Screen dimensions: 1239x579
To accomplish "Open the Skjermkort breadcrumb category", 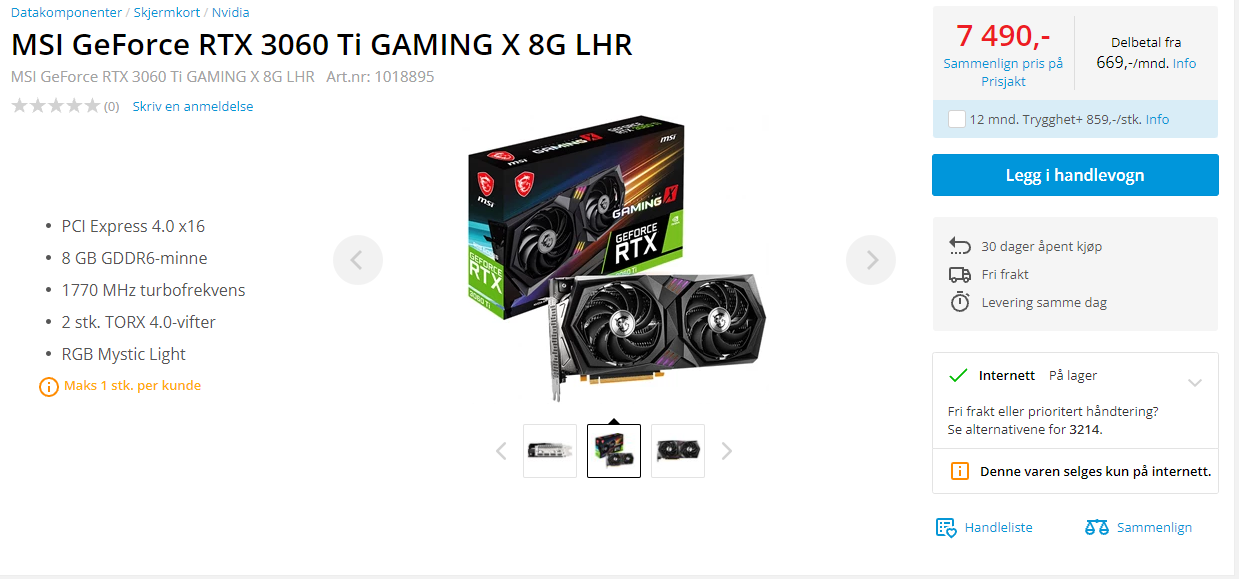I will pos(168,13).
